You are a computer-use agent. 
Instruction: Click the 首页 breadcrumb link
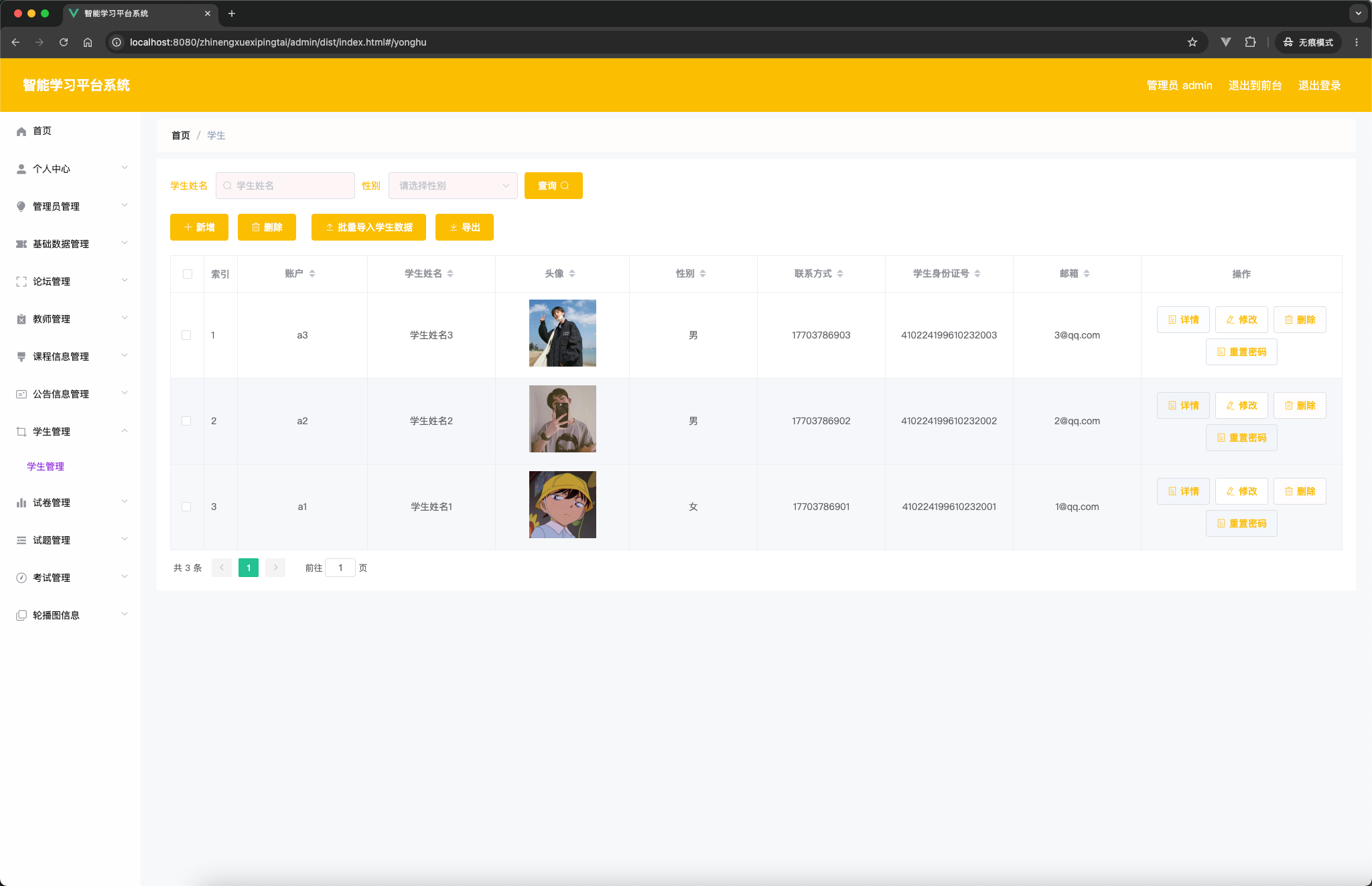click(181, 135)
